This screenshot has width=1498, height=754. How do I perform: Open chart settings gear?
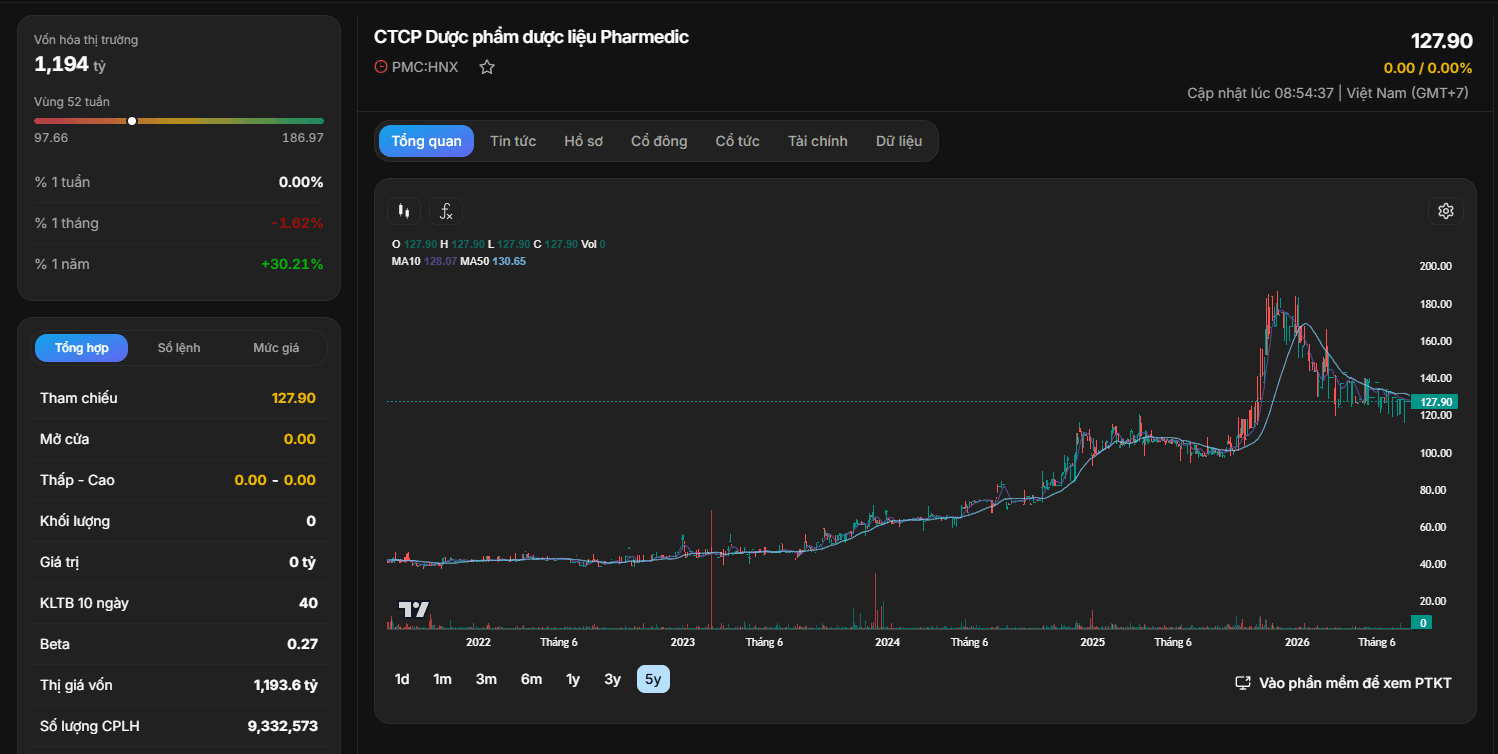[1445, 211]
